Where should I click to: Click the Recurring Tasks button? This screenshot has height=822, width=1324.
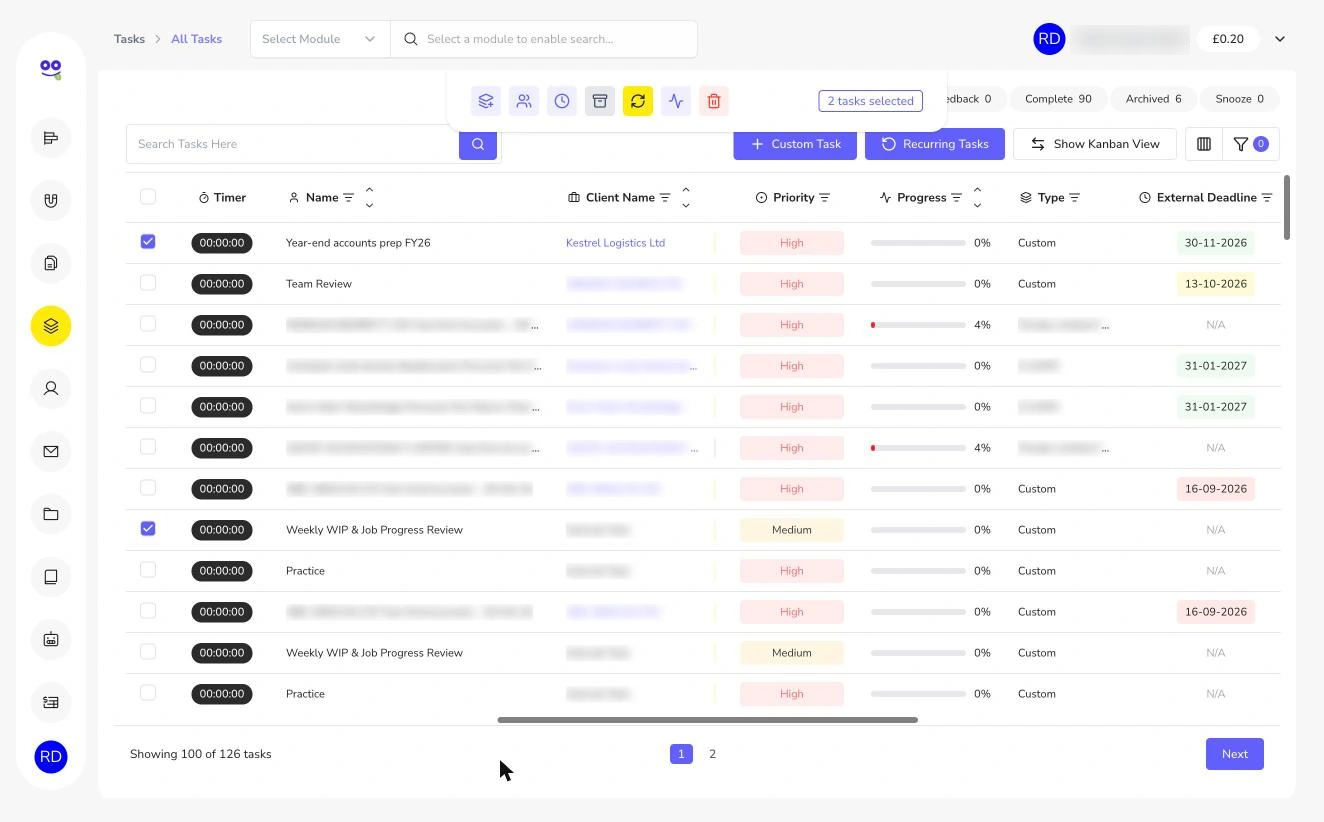coord(935,144)
